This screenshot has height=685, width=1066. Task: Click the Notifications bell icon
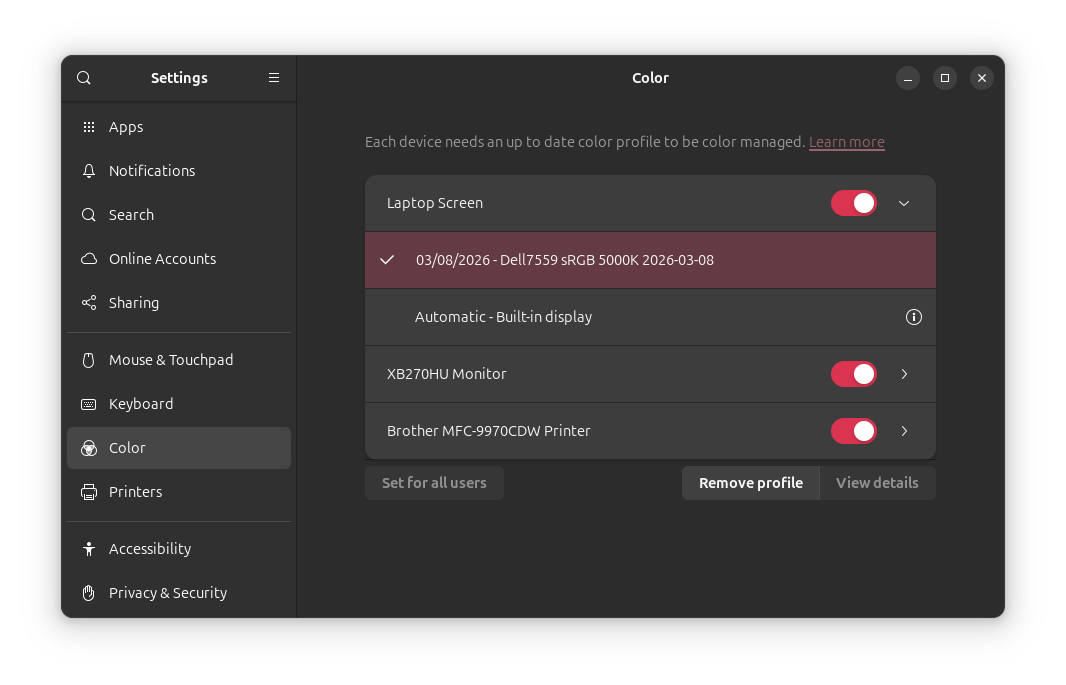click(x=89, y=171)
